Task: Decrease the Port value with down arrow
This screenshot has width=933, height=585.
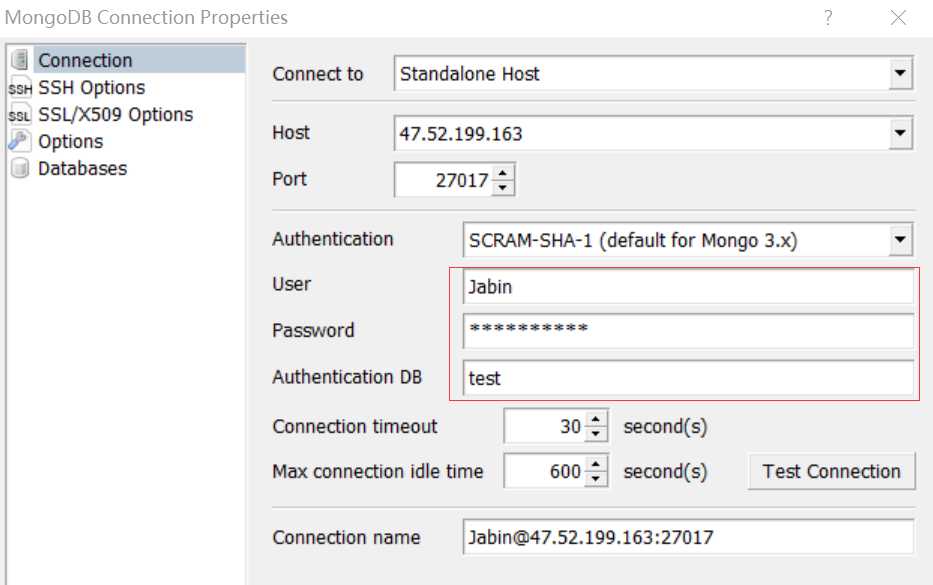Action: point(503,187)
